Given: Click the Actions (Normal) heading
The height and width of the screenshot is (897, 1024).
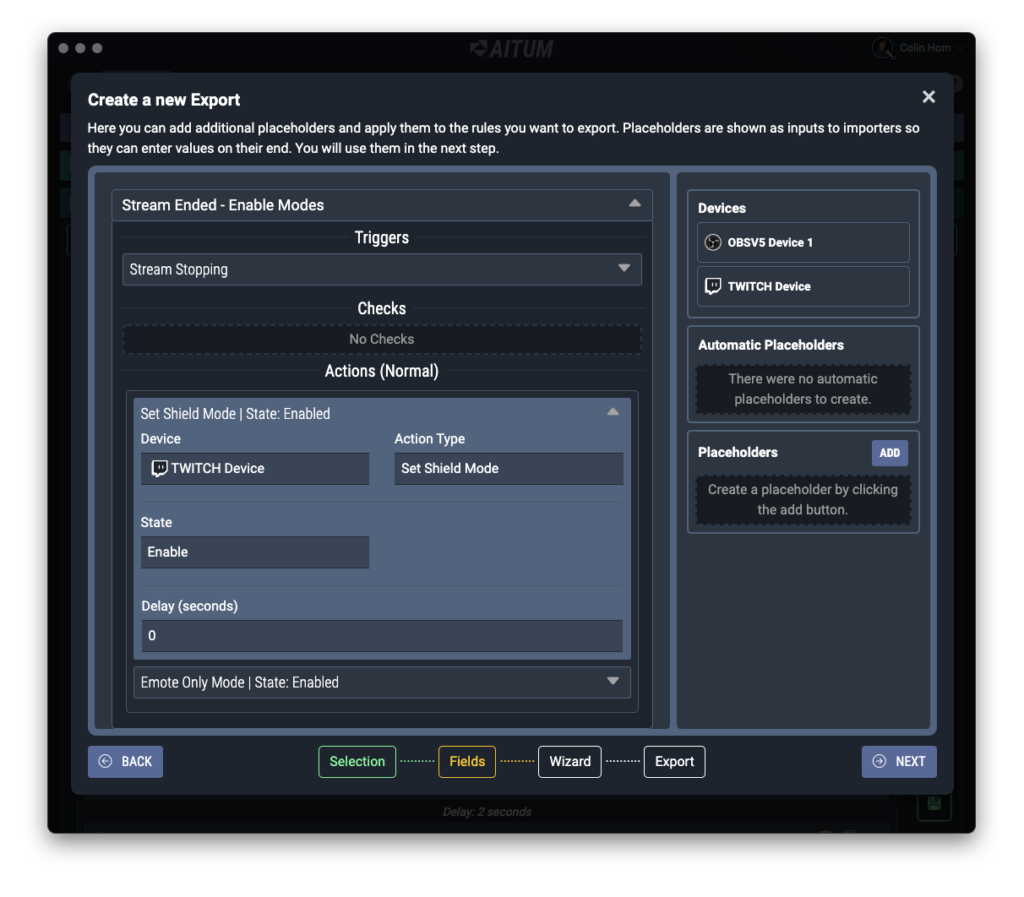Looking at the screenshot, I should (381, 371).
